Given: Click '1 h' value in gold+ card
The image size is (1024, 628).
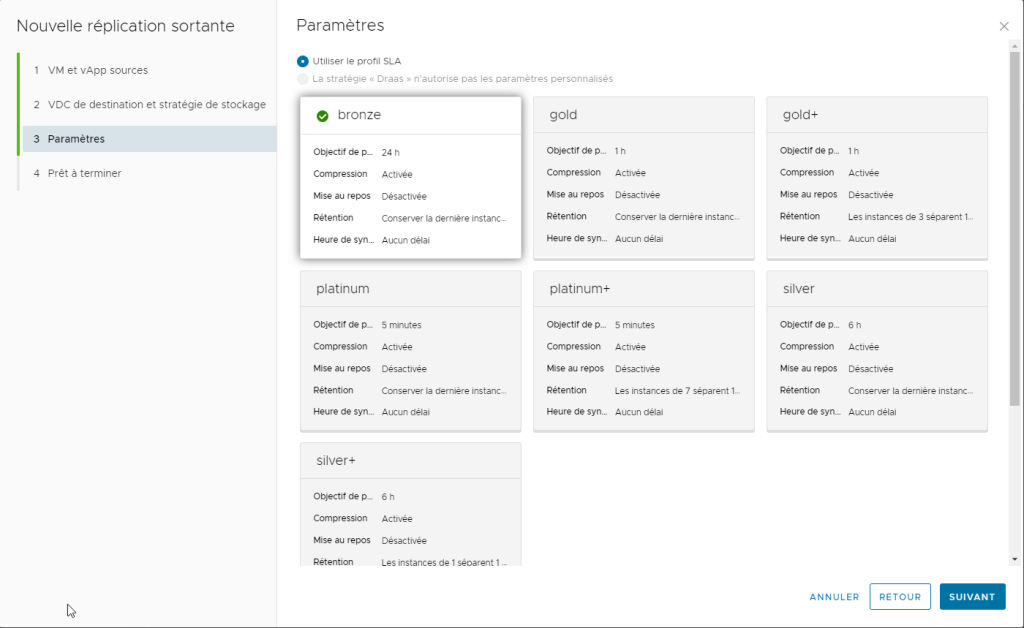Looking at the screenshot, I should (x=853, y=151).
